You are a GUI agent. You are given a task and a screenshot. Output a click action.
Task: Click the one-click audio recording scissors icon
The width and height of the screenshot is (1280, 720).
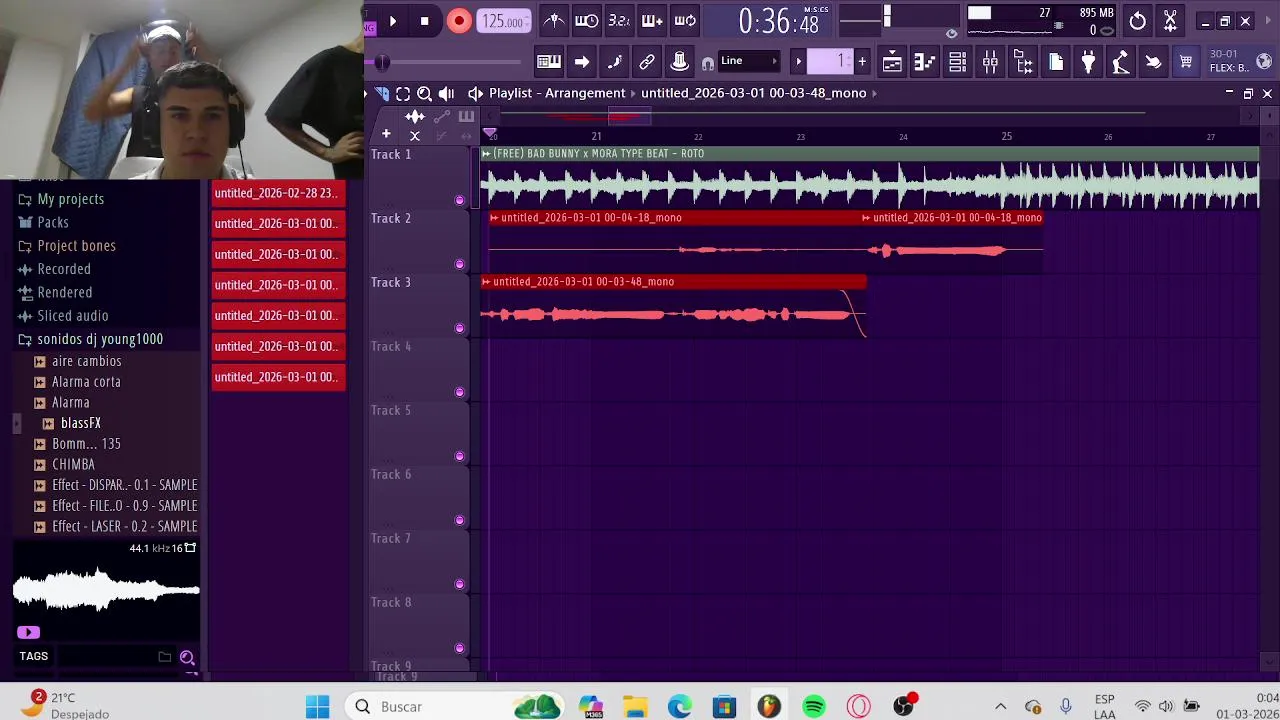point(1170,21)
